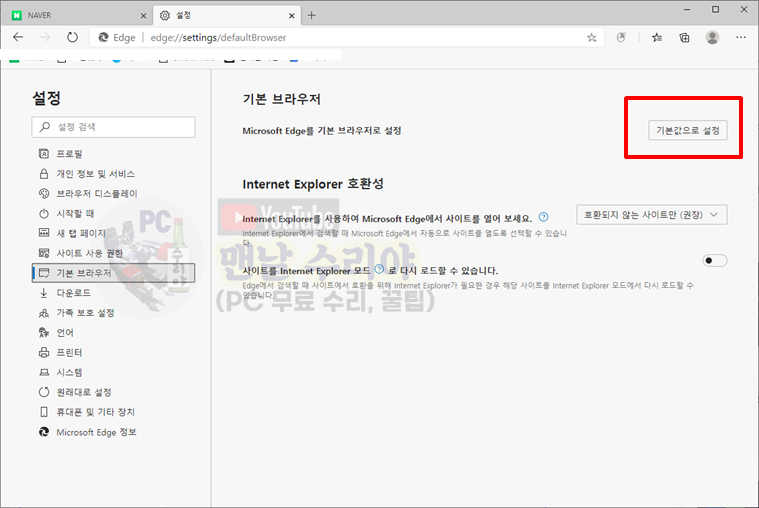This screenshot has width=759, height=508.
Task: Toggle the Internet Explorer 모드 reload switch
Action: [714, 261]
